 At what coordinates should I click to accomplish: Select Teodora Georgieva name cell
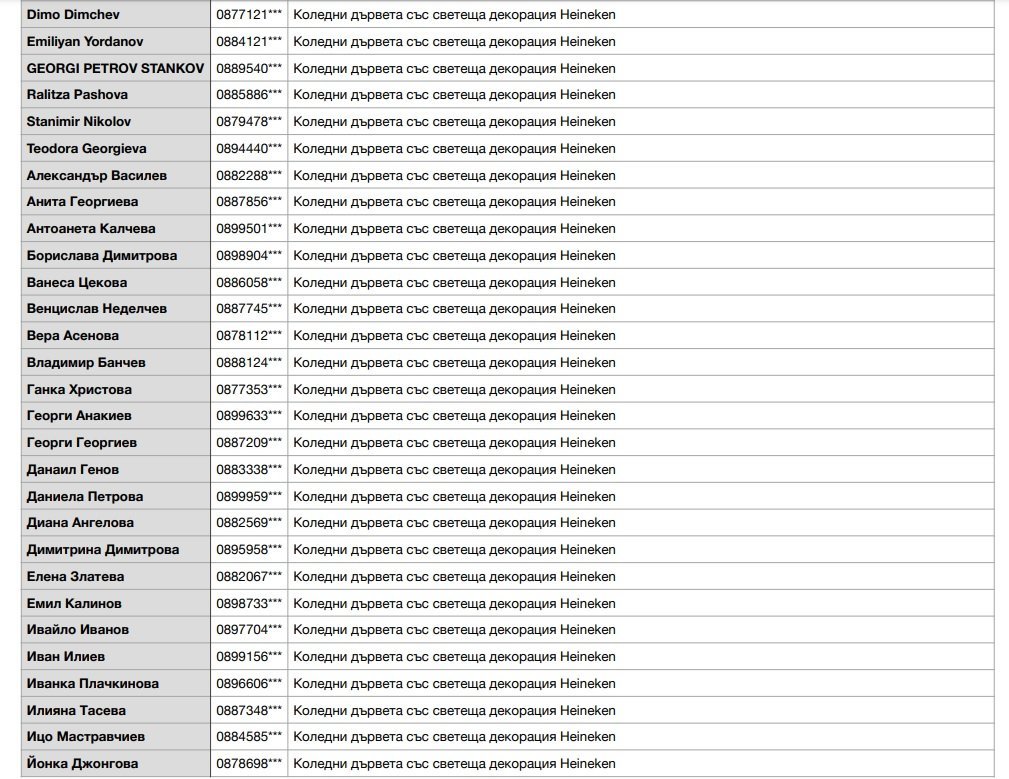87,149
